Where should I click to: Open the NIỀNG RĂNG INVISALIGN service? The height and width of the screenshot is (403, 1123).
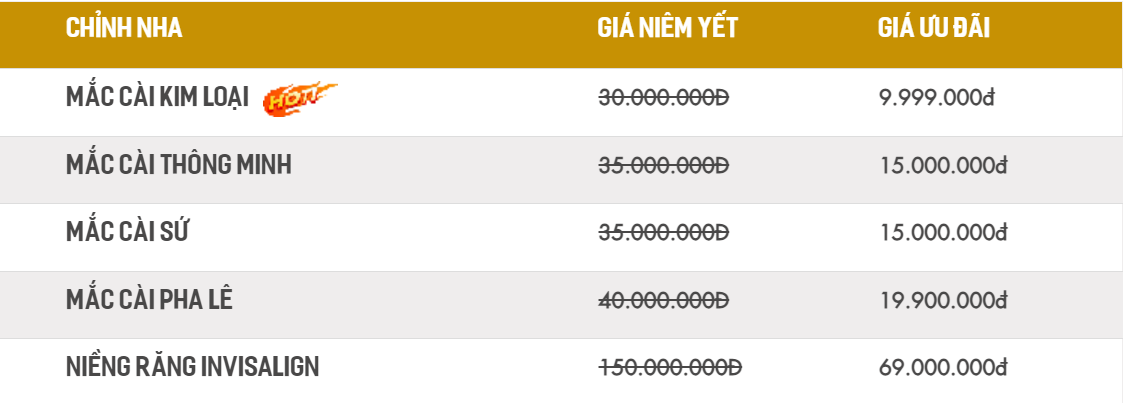pyautogui.click(x=193, y=367)
